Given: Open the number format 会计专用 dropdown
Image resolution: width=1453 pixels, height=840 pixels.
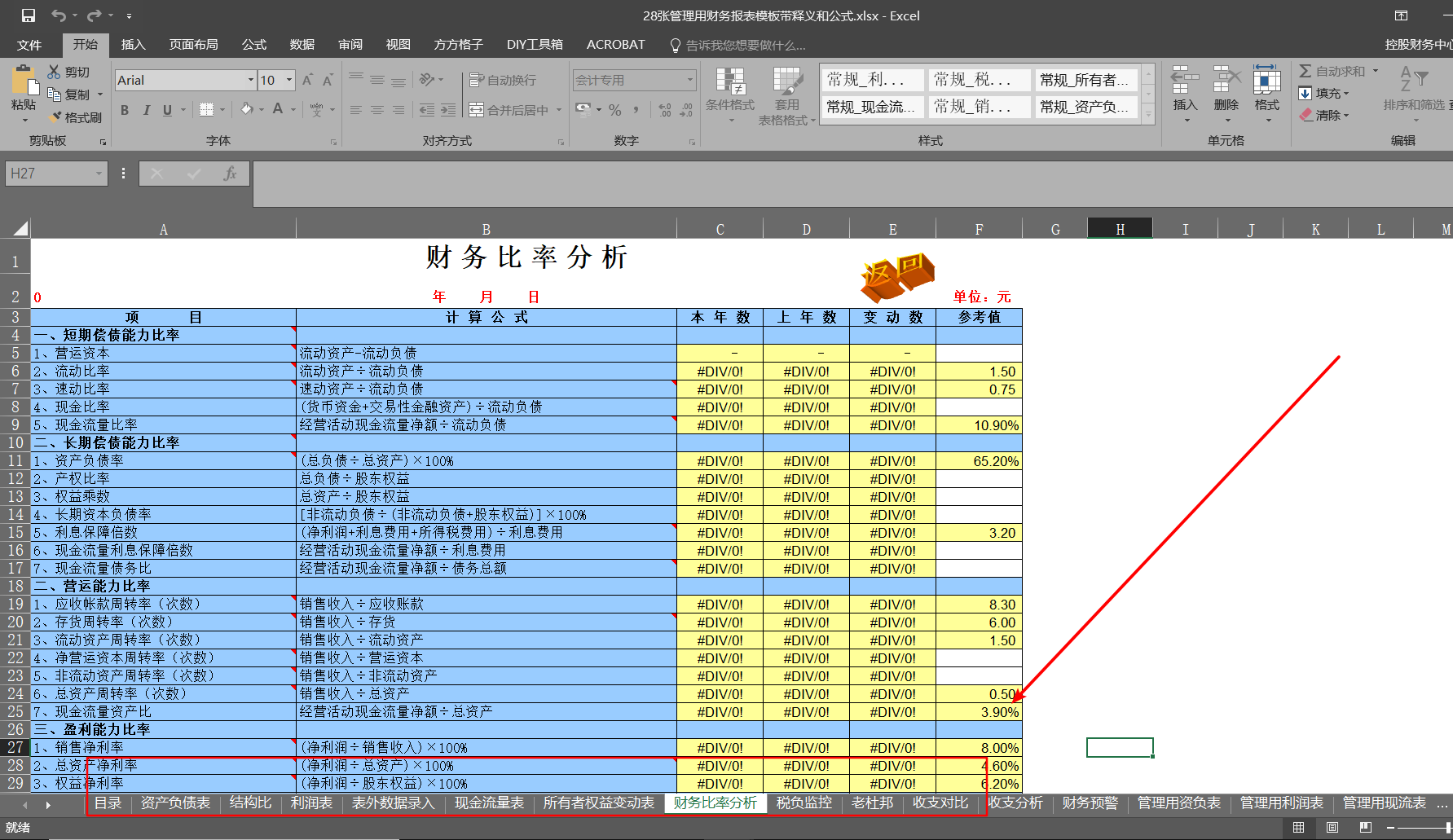Looking at the screenshot, I should 689,80.
